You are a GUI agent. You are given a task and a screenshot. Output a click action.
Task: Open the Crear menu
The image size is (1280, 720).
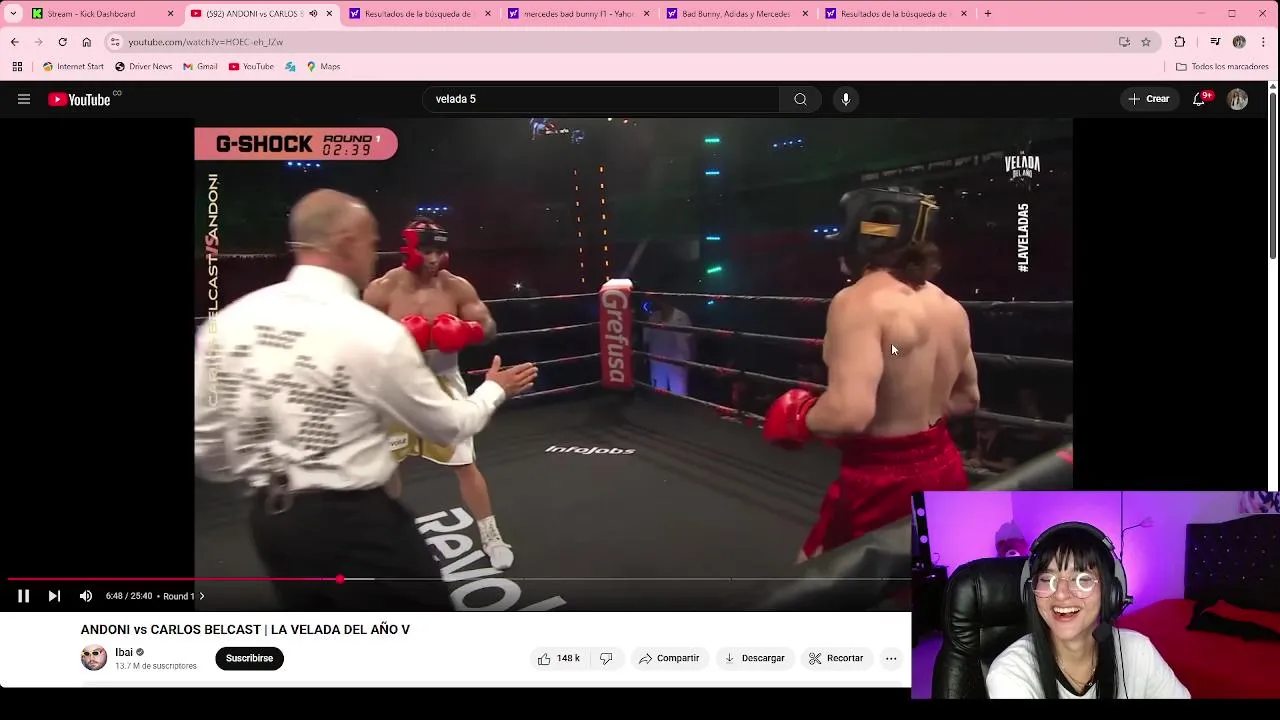click(x=1148, y=99)
